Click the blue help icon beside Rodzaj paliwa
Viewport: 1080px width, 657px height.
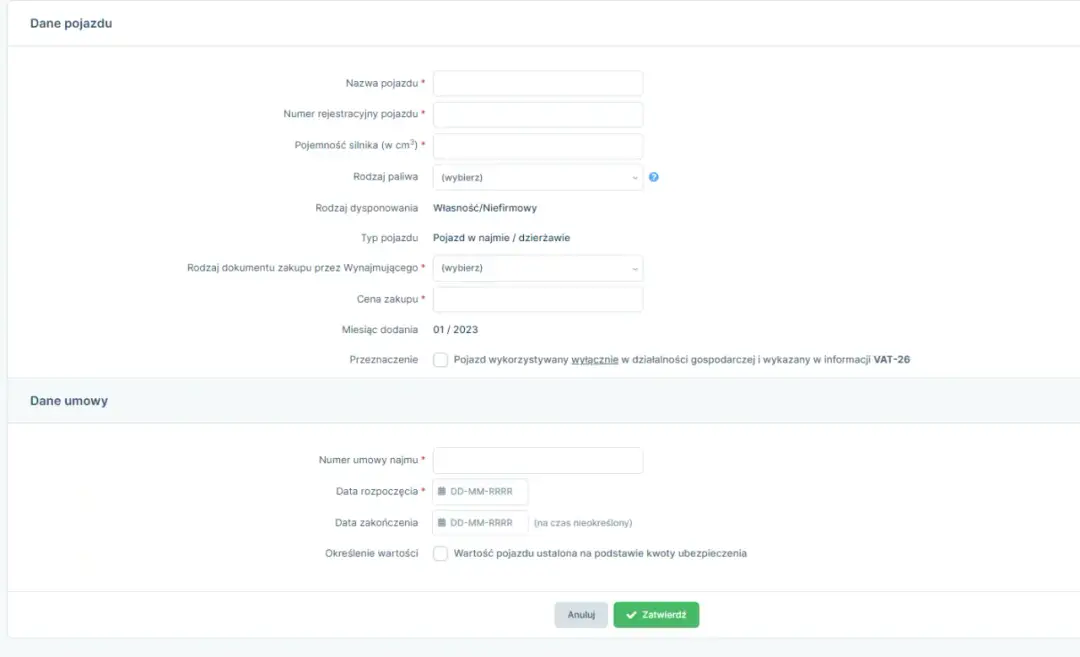[654, 177]
